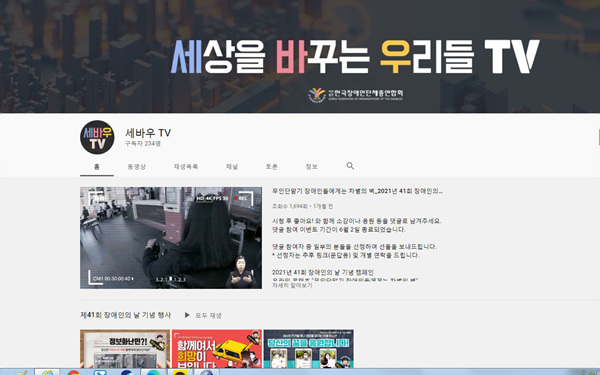Click the 제41회 장애인의 날 기념 행사 playlist title
This screenshot has width=600, height=375.
126,315
